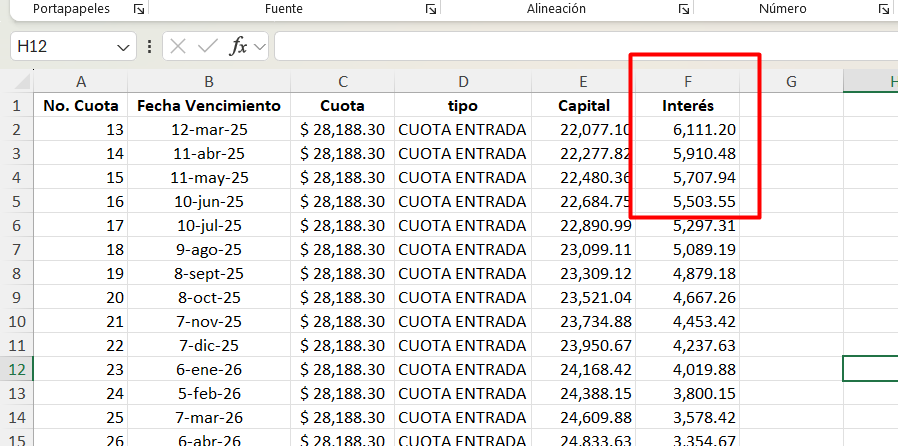Open the Número format dialog launcher
This screenshot has height=446, width=898.
click(x=885, y=9)
